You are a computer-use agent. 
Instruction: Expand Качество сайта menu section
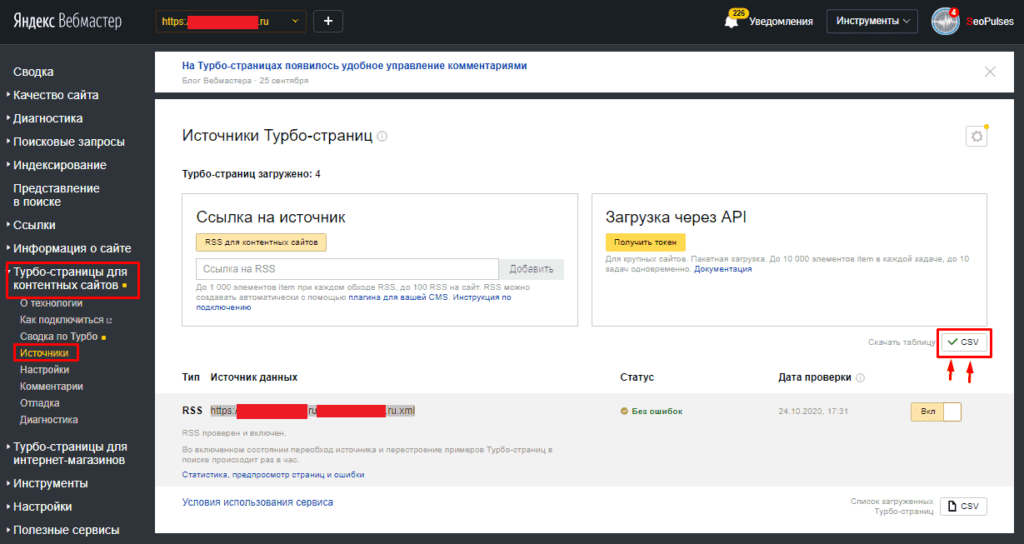click(x=56, y=95)
